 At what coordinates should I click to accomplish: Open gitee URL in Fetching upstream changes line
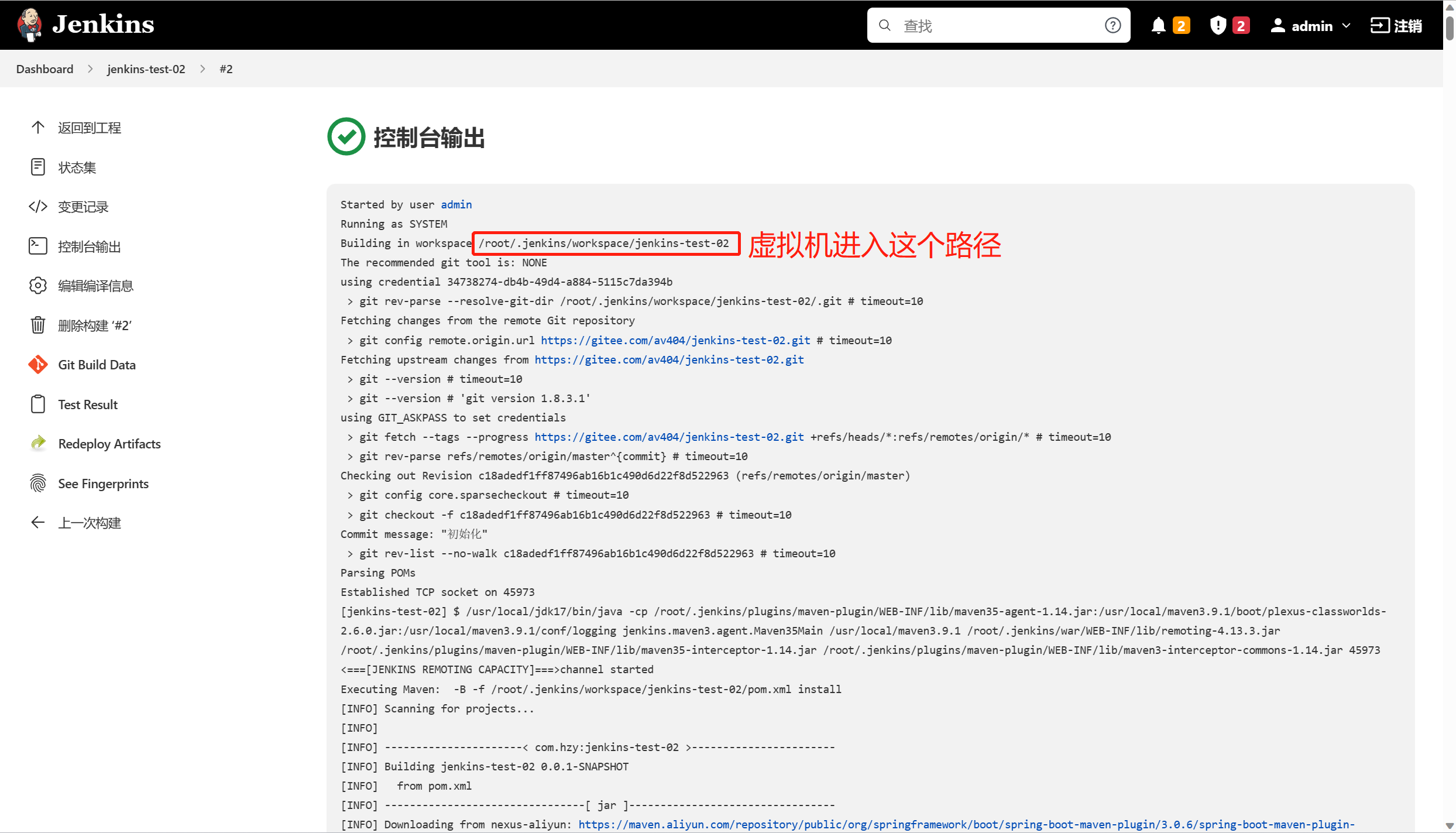(x=669, y=359)
